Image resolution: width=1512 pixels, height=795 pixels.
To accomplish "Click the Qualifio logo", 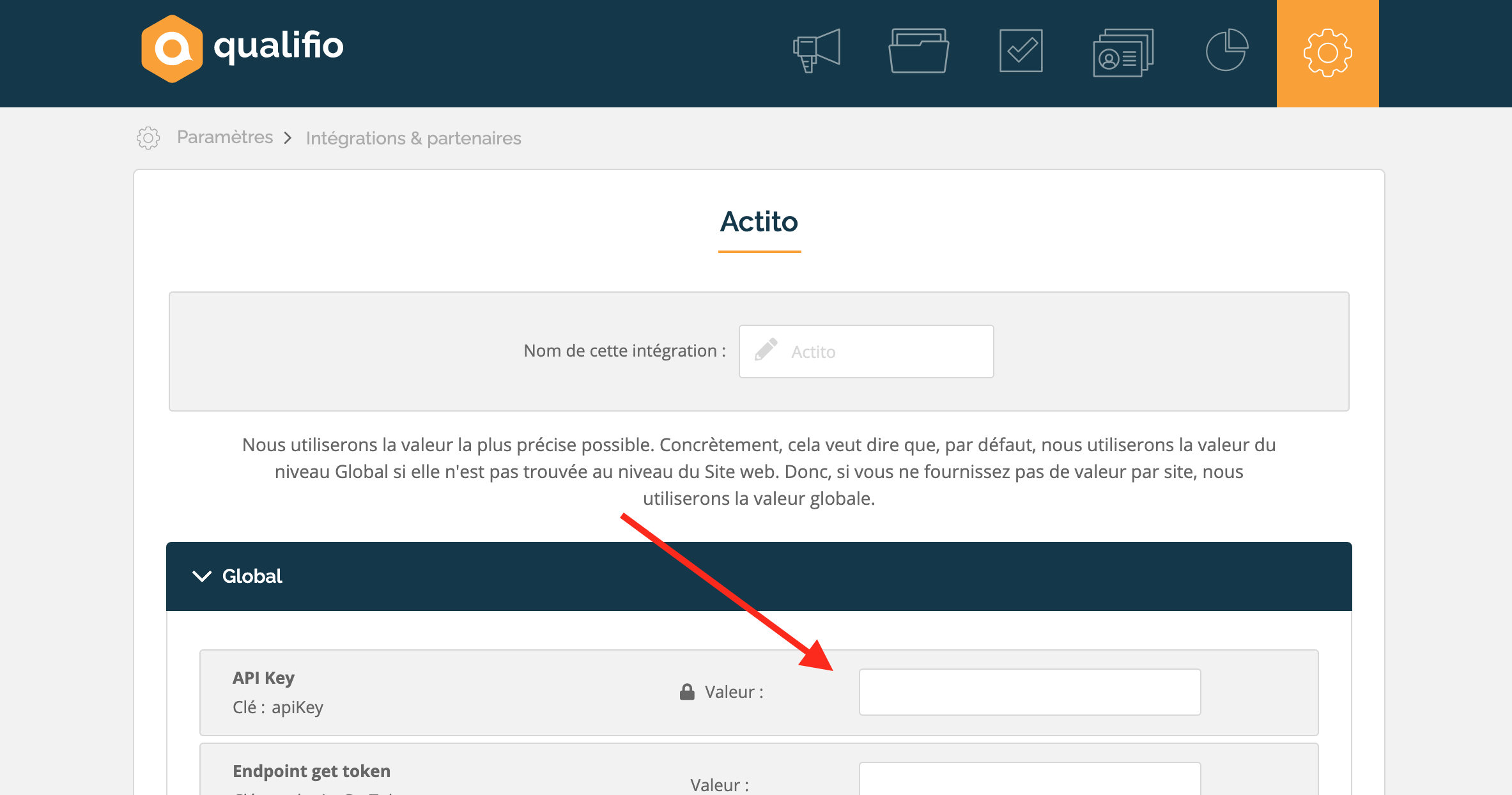I will (242, 49).
